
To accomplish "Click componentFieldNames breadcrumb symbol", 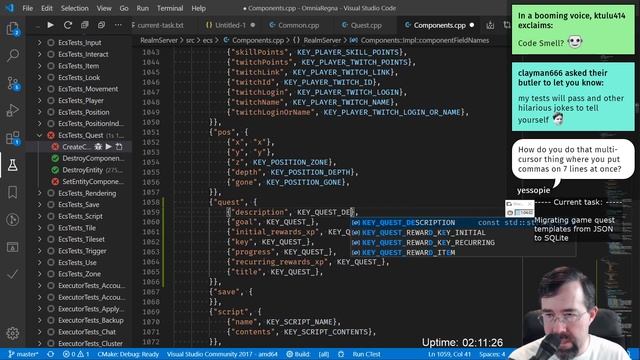I will [424, 40].
